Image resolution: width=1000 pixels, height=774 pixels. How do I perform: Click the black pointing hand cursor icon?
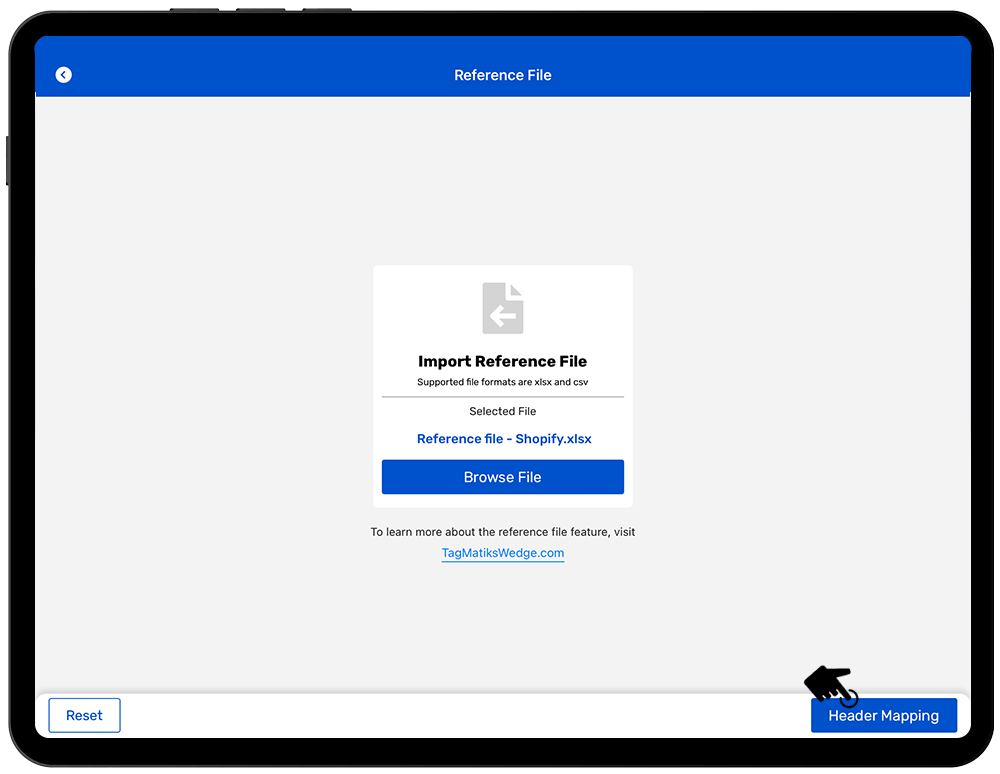click(830, 685)
